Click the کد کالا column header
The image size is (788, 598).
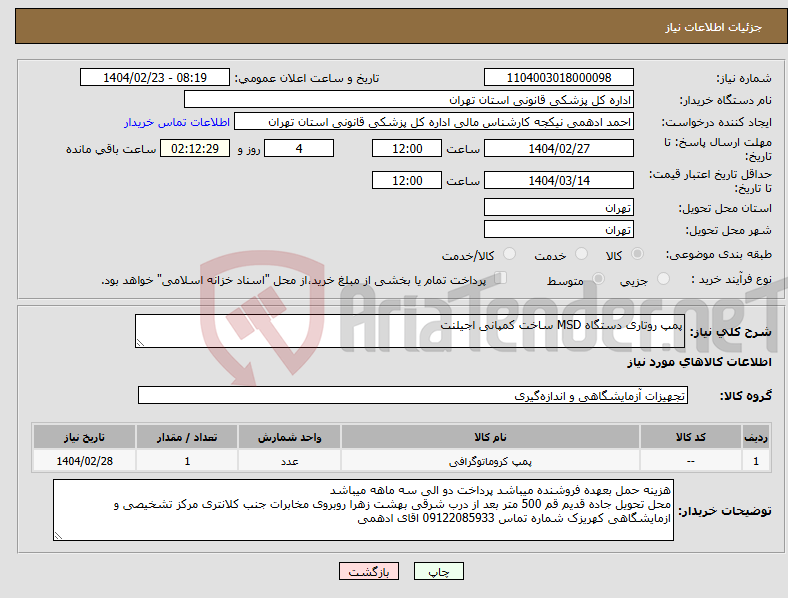pyautogui.click(x=691, y=437)
